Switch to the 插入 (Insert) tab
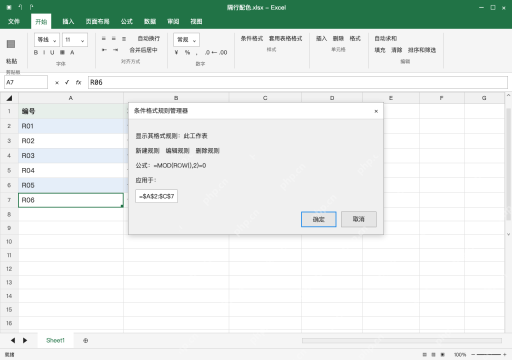512x360 pixels. [68, 21]
